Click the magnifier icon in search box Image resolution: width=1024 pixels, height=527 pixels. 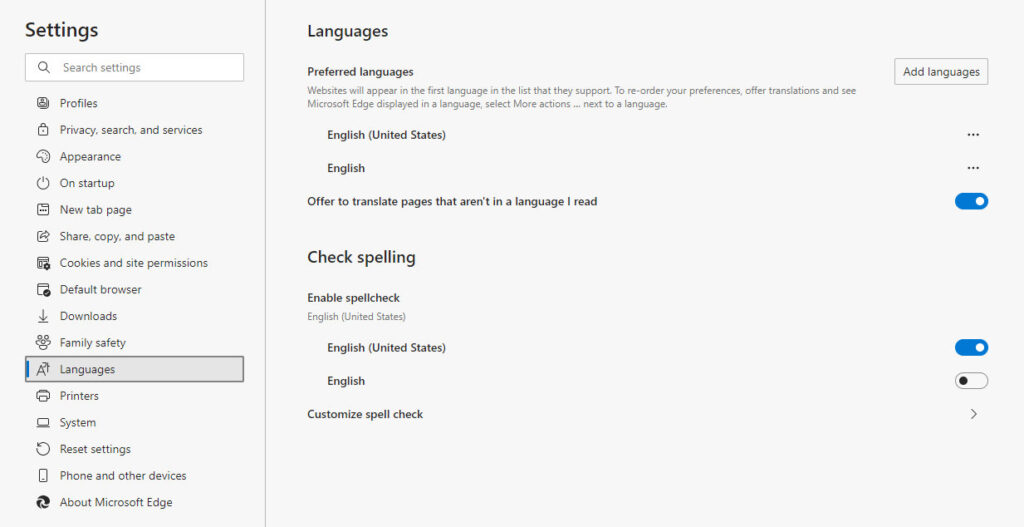[44, 67]
